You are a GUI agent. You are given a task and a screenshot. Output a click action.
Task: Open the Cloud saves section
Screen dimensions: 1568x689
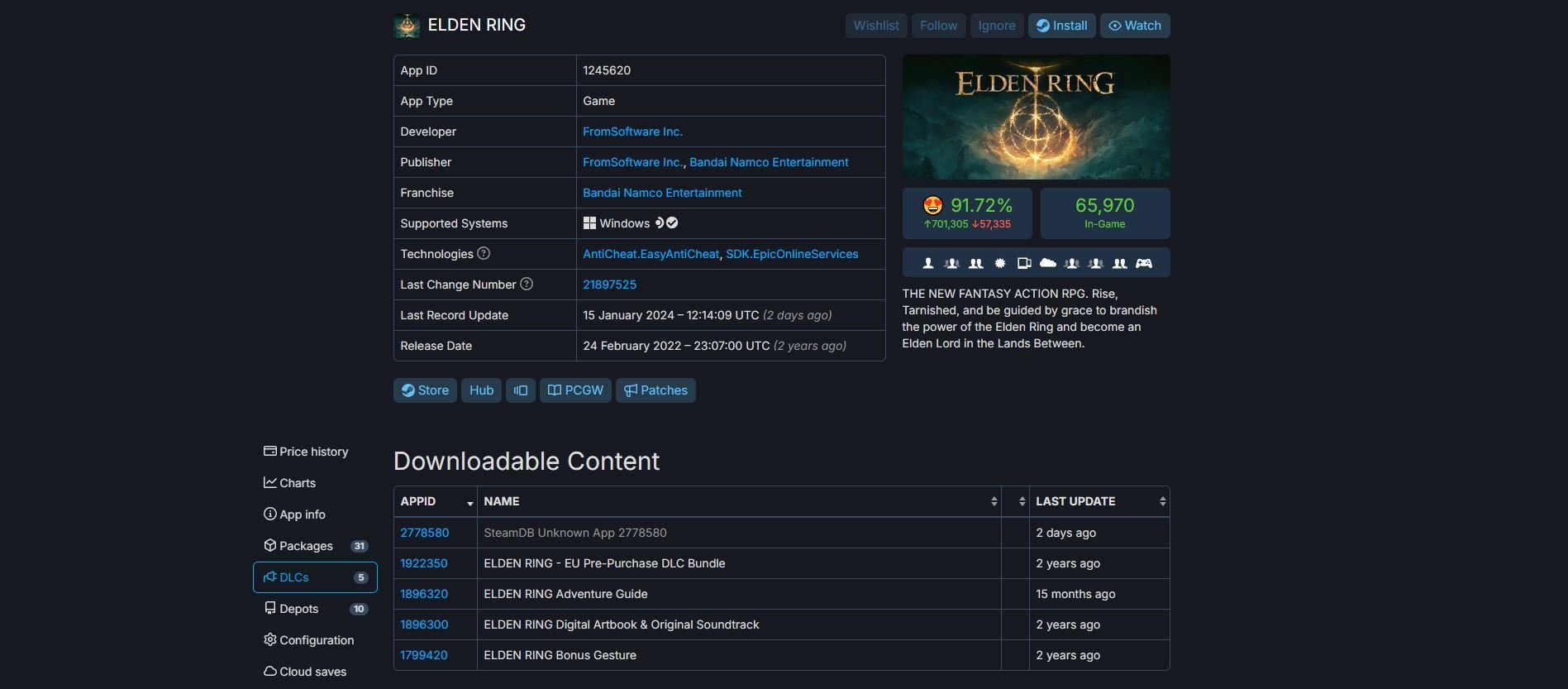315,672
